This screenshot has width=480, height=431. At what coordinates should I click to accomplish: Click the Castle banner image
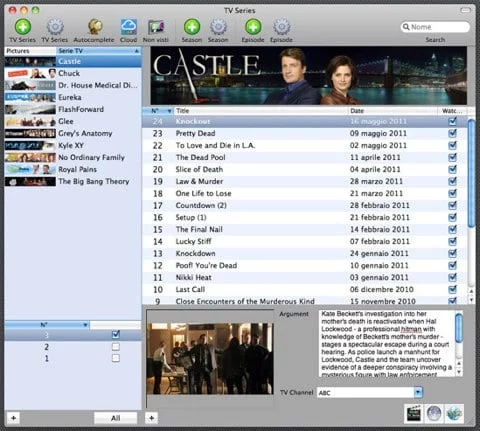(309, 76)
